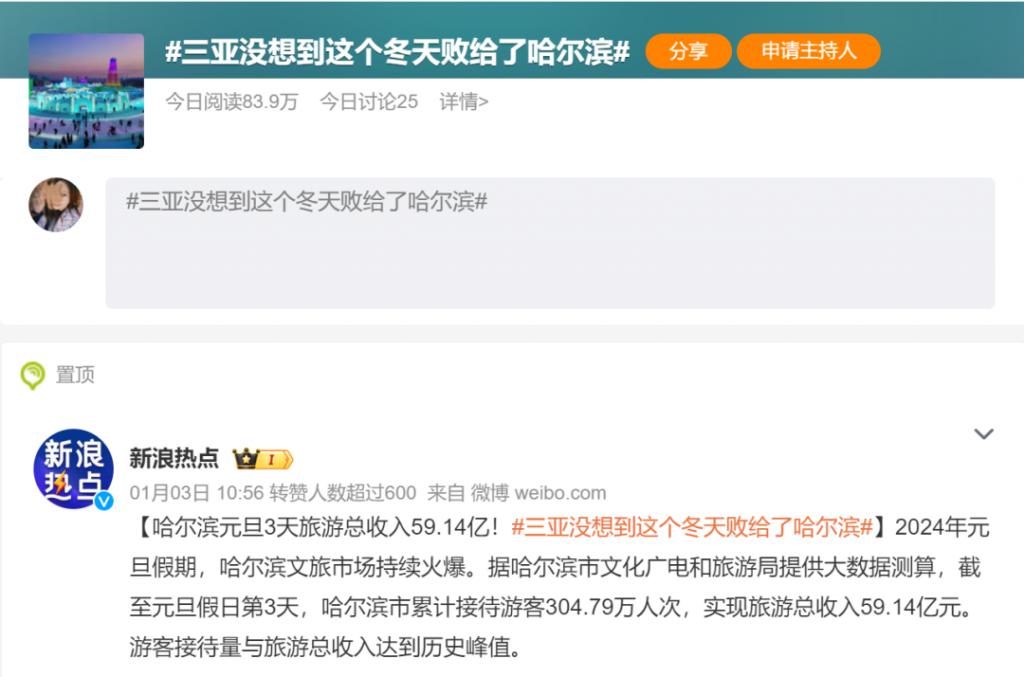
Task: Click the 今日讨论25 discussion count
Action: click(369, 101)
